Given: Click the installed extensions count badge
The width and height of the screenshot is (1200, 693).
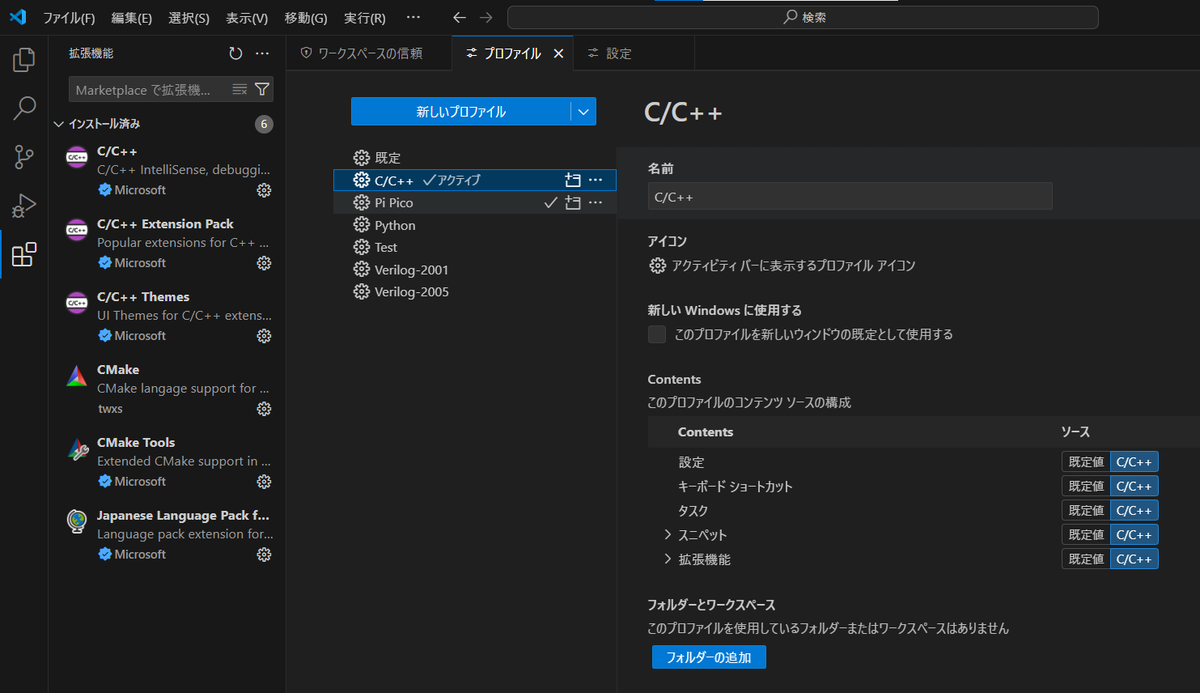Looking at the screenshot, I should click(x=264, y=124).
